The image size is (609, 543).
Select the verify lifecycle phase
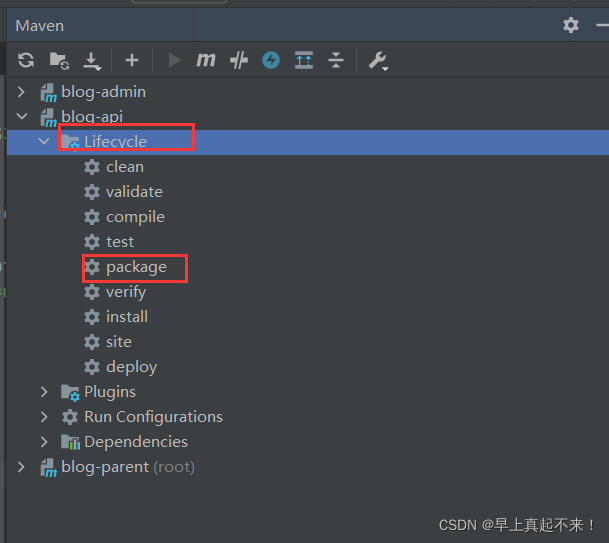click(x=126, y=292)
